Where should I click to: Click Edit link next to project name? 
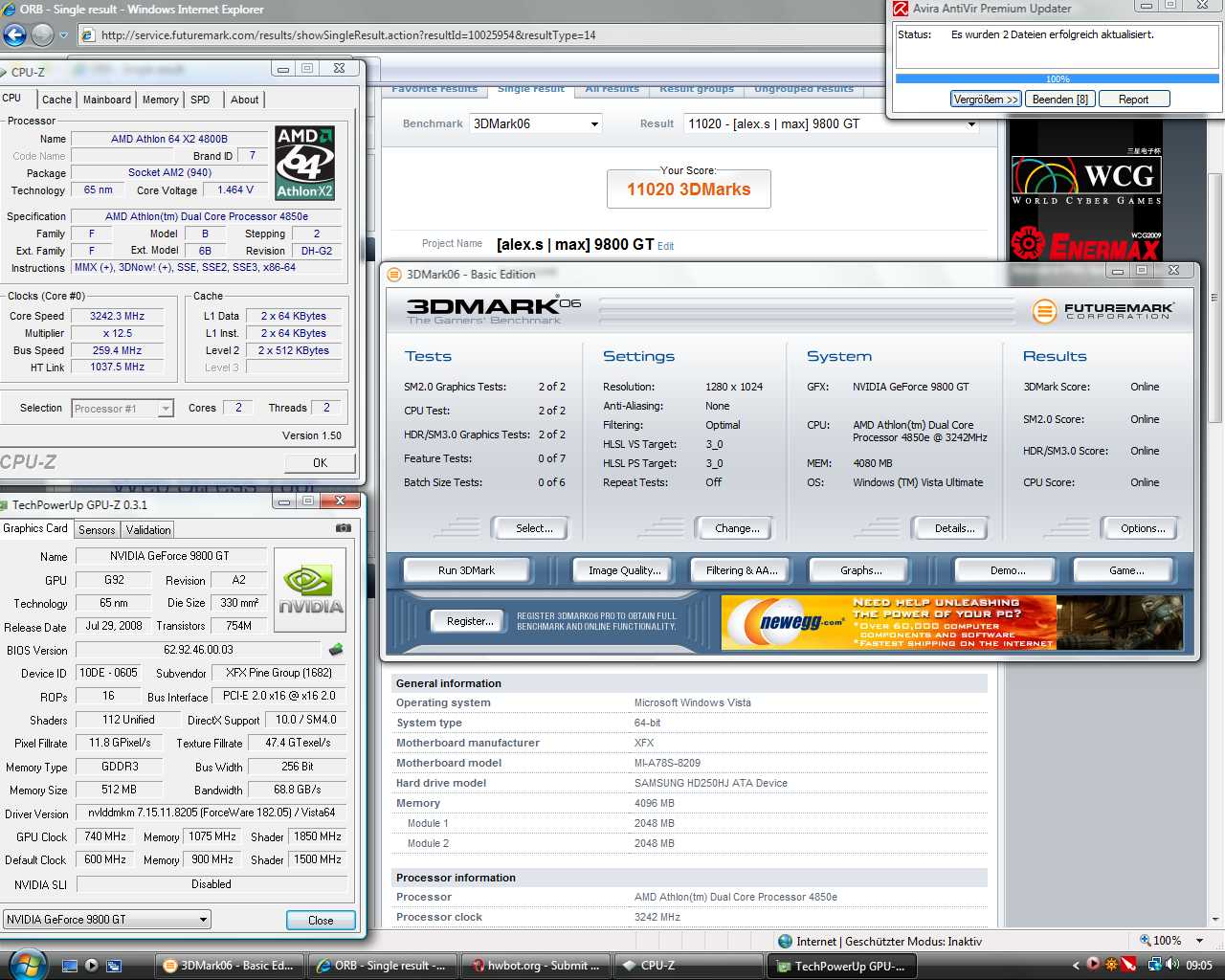(666, 246)
